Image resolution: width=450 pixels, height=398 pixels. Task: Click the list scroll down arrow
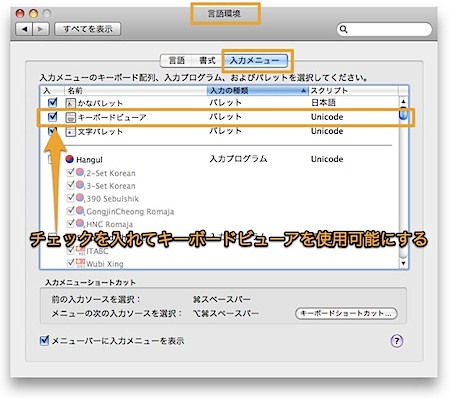coord(403,263)
